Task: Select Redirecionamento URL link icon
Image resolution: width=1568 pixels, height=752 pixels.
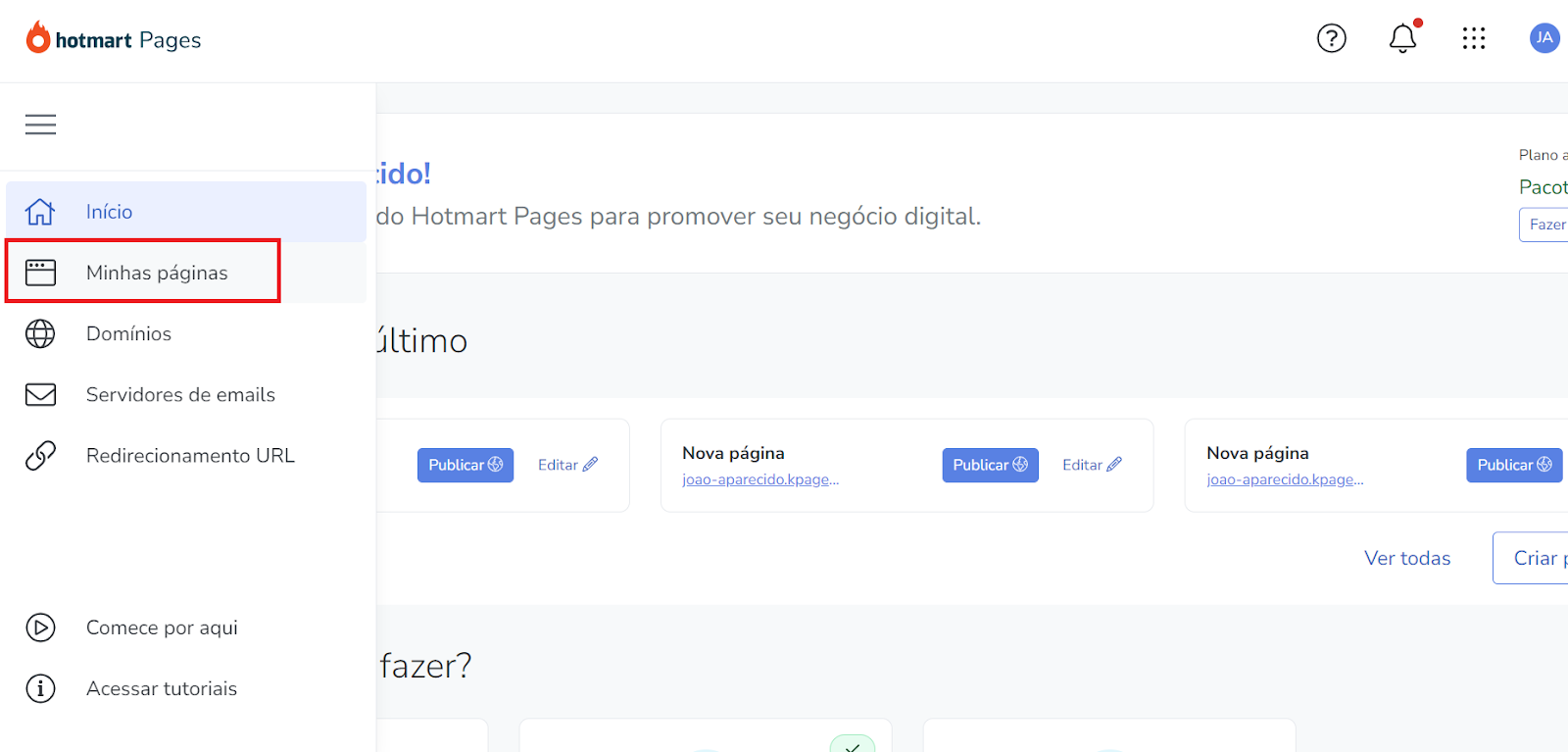Action: (40, 455)
